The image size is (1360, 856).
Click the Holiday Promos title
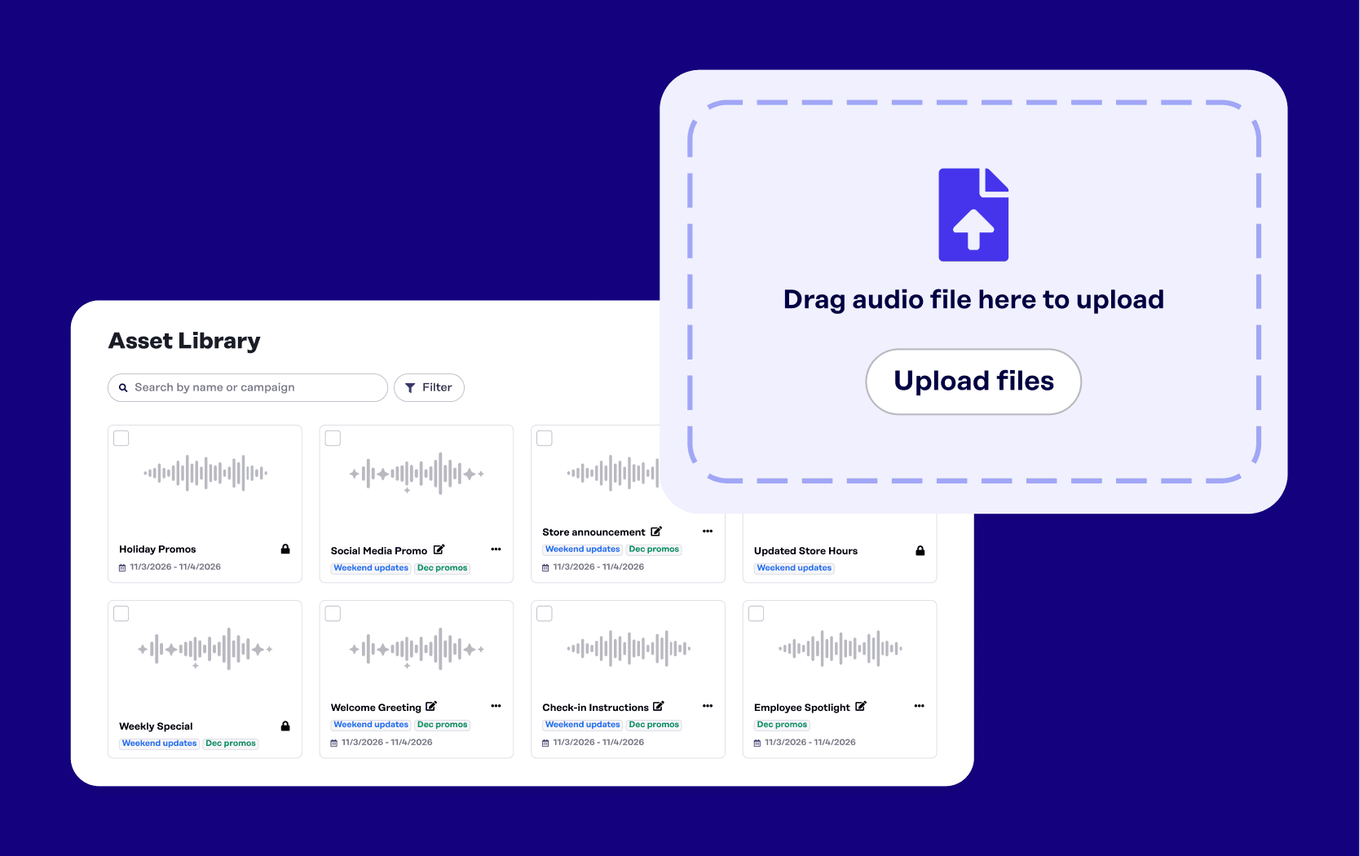click(x=158, y=549)
